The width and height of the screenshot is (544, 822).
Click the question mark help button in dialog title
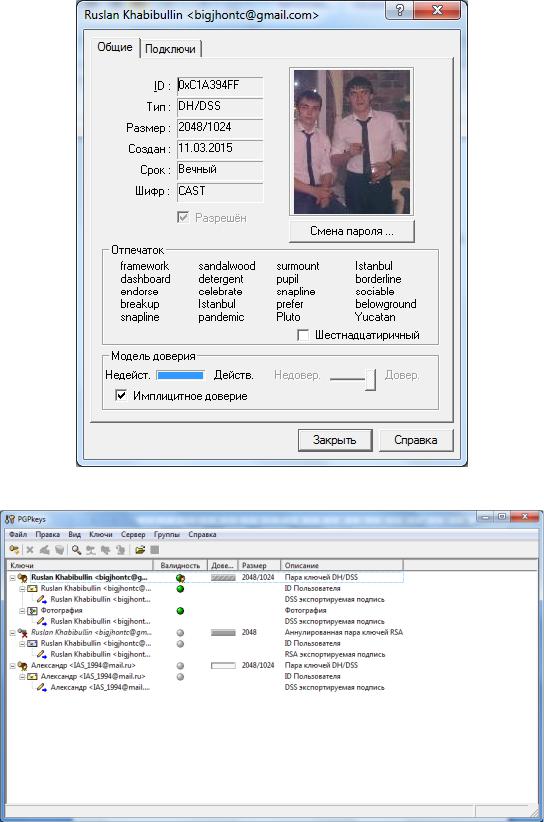pyautogui.click(x=400, y=10)
